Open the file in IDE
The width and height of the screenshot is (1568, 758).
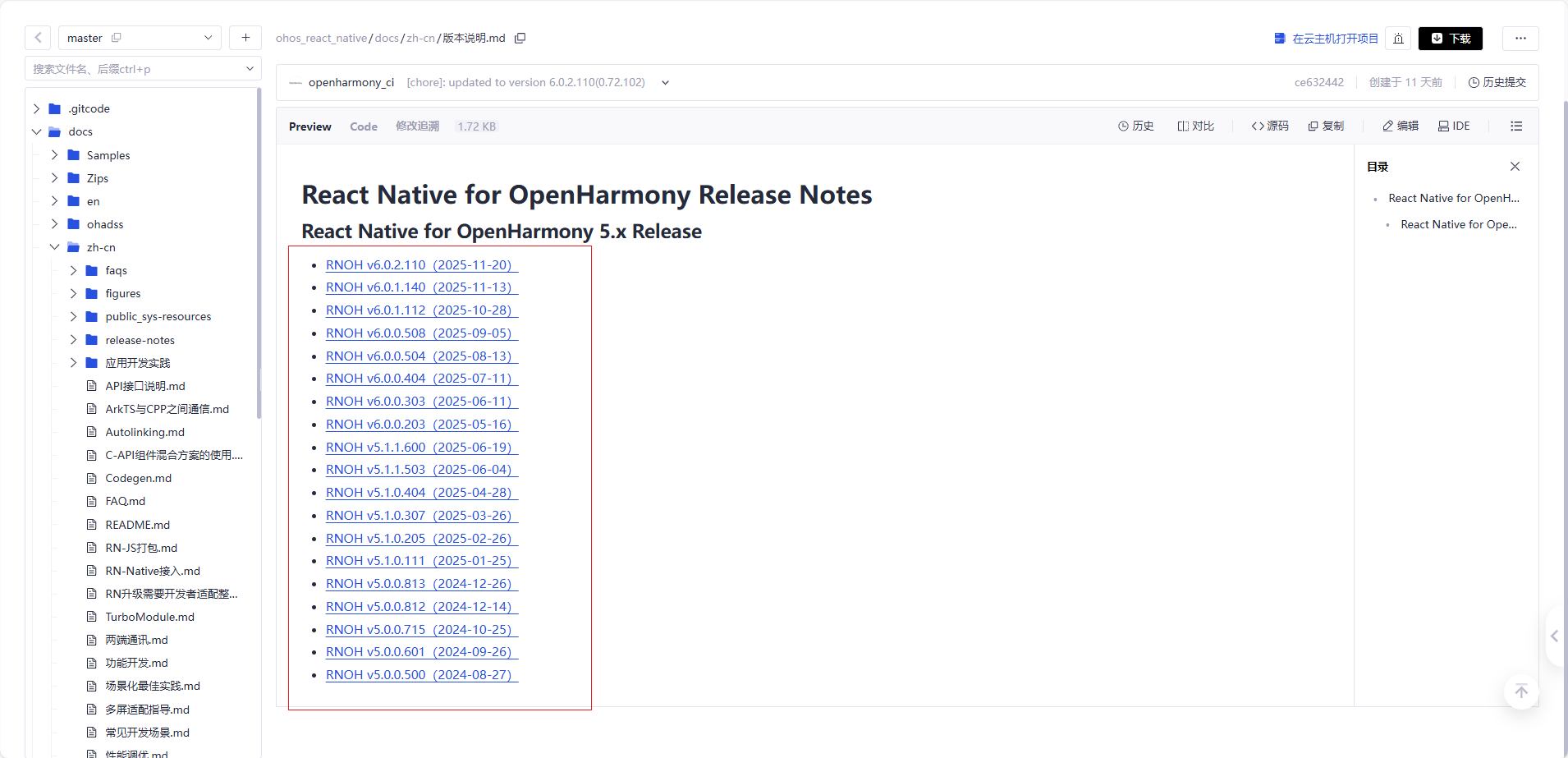[1454, 126]
